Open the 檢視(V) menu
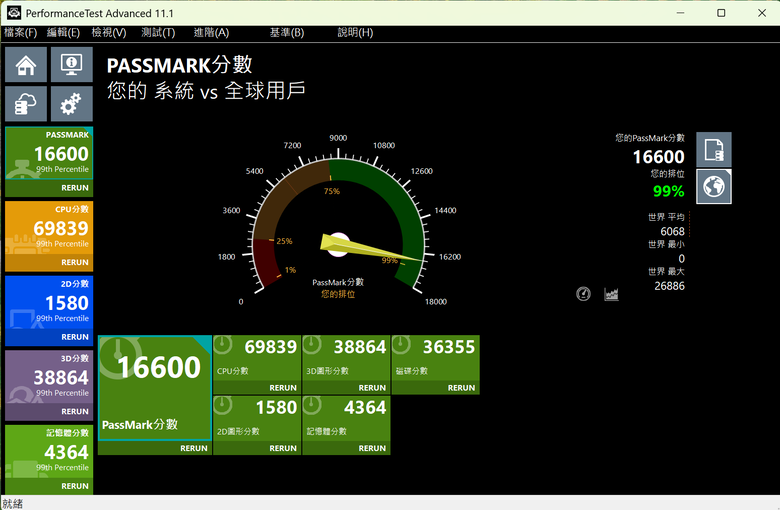This screenshot has height=510, width=780. 109,33
